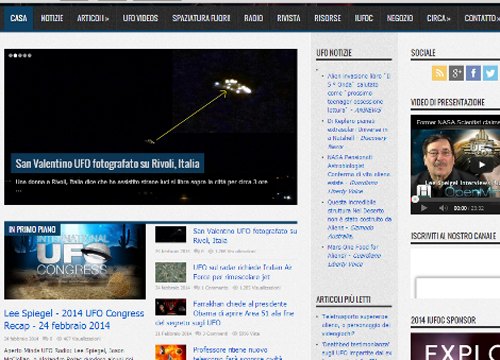Screen dimensions: 500x360
Task: Click the IN PRIMO PIANO label
Action: coord(32,229)
